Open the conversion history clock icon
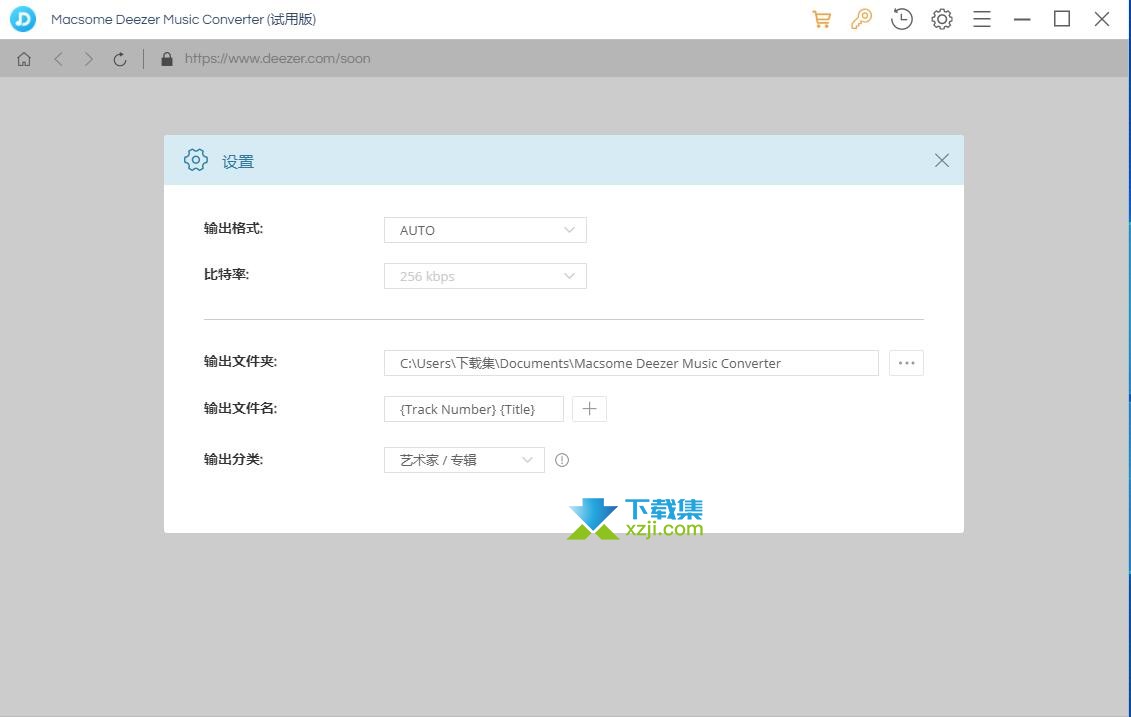1131x717 pixels. coord(902,19)
